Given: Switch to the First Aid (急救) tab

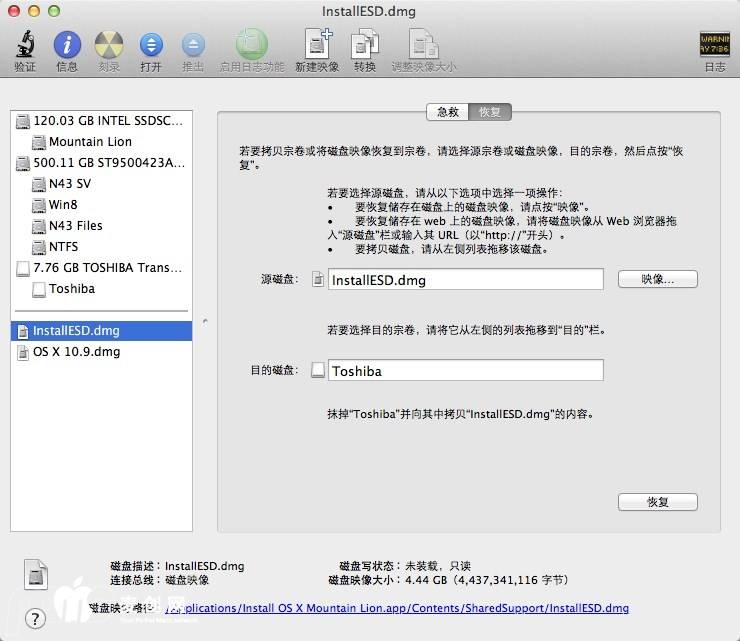Looking at the screenshot, I should pos(448,112).
